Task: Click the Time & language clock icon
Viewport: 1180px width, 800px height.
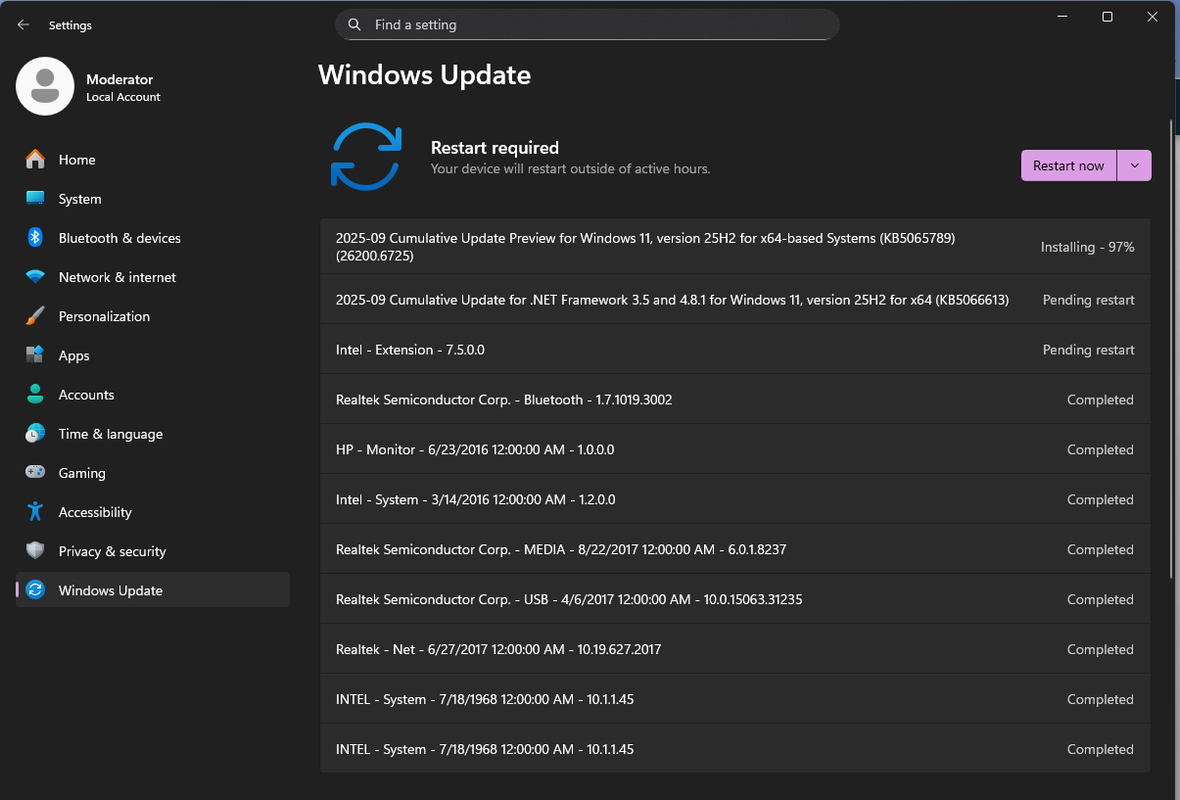Action: pos(35,433)
